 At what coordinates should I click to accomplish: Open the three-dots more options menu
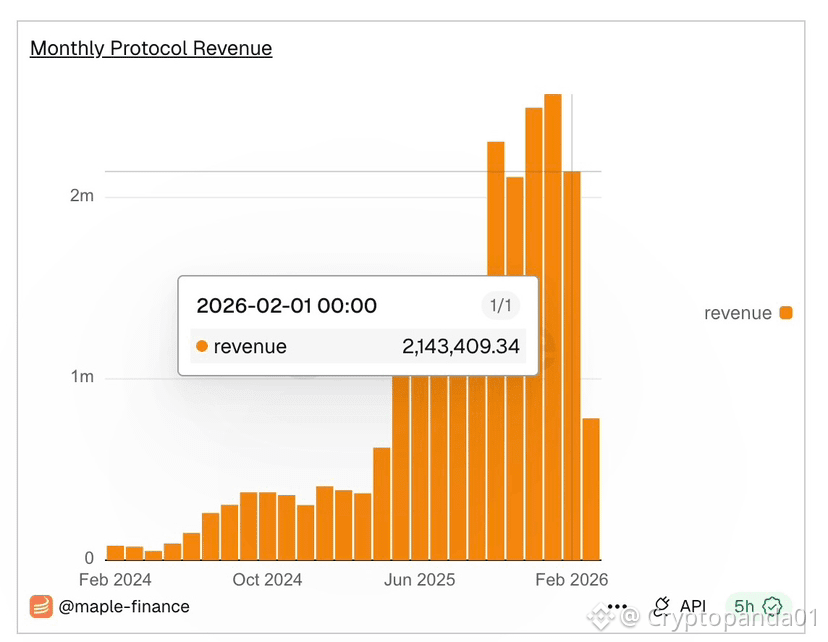tap(617, 607)
